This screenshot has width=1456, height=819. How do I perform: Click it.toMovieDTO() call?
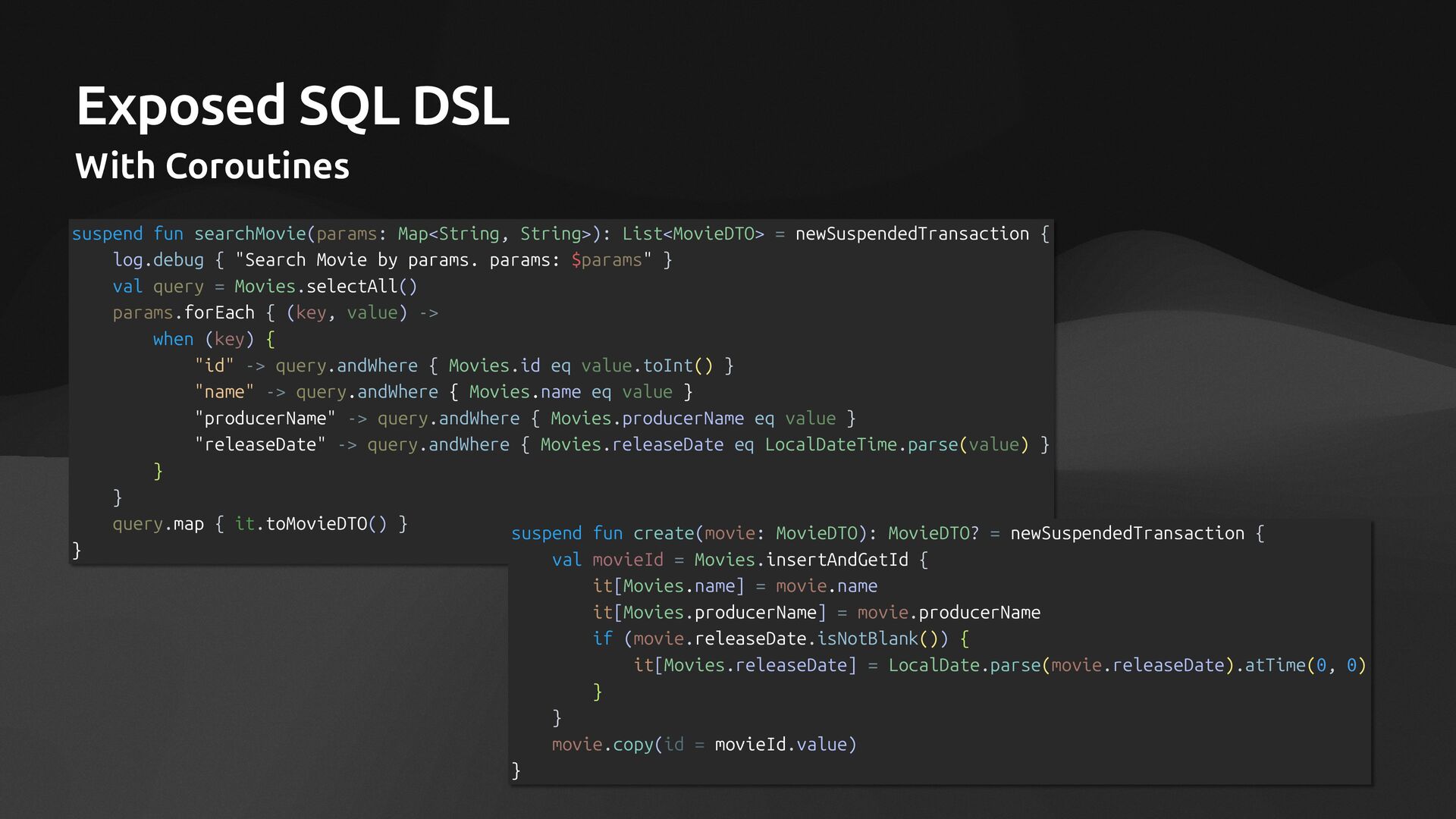(310, 524)
